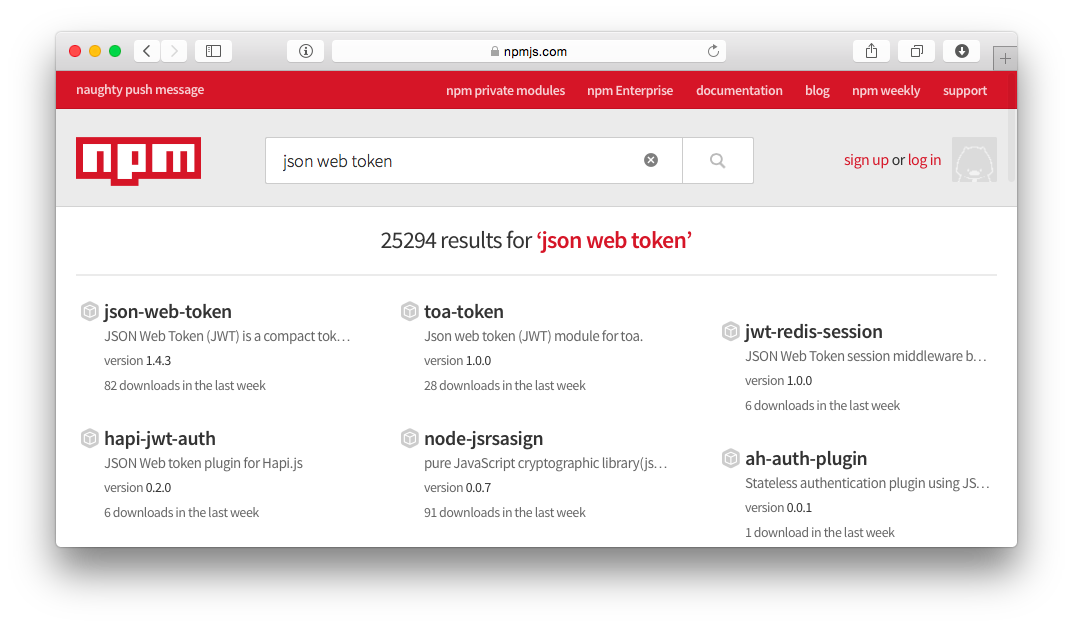1073x627 pixels.
Task: Open the user avatar image
Action: 974,159
